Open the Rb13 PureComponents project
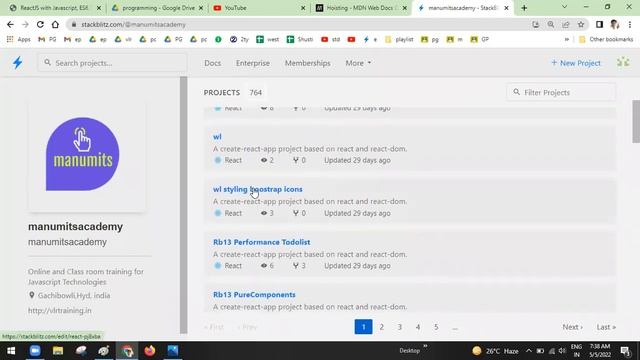Screen dimensions: 640x360 point(254,294)
